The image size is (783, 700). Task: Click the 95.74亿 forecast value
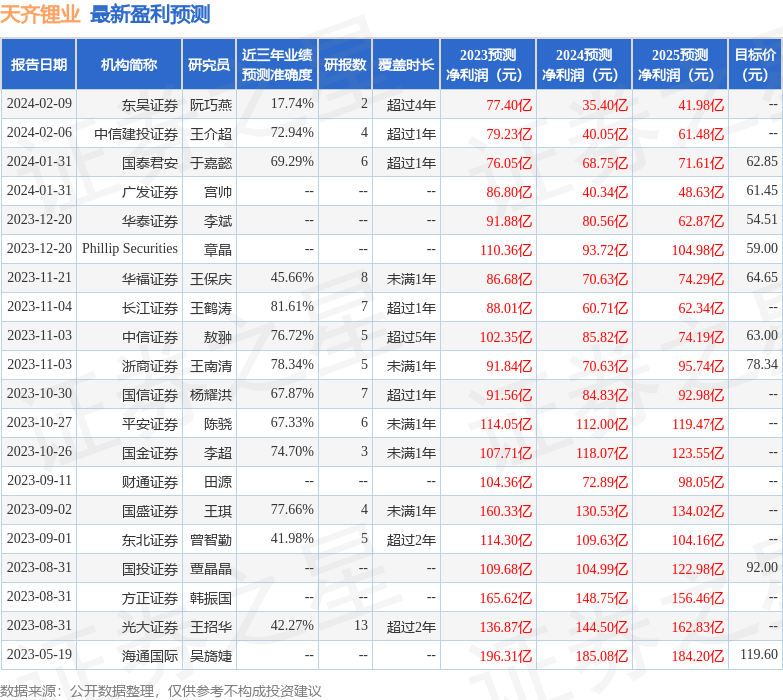(x=701, y=365)
